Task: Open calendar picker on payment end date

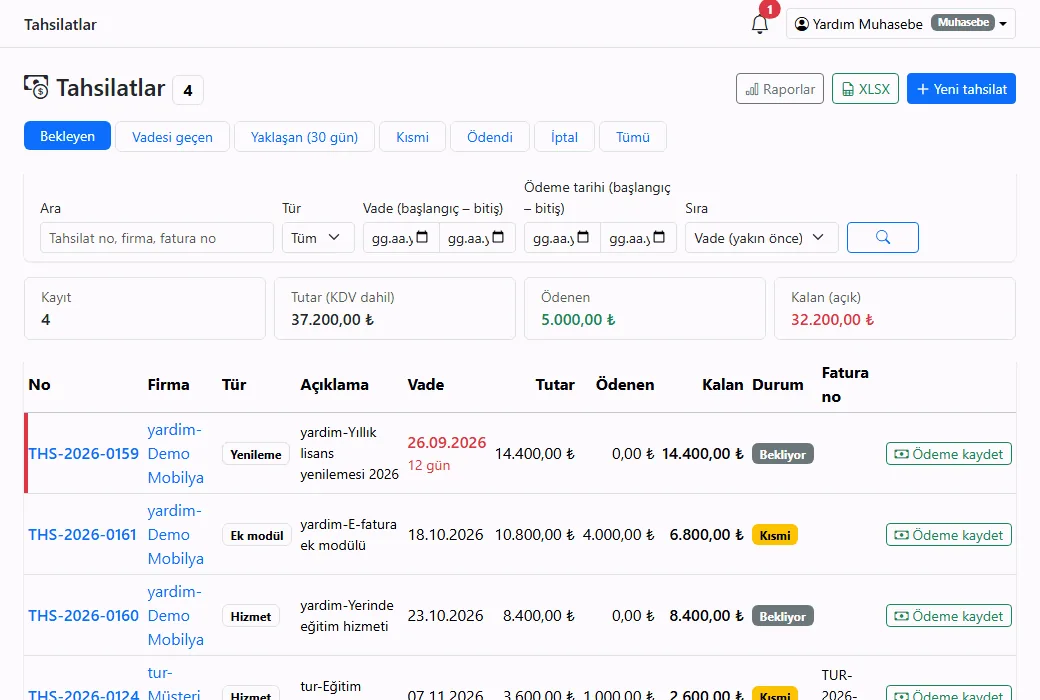Action: click(659, 238)
